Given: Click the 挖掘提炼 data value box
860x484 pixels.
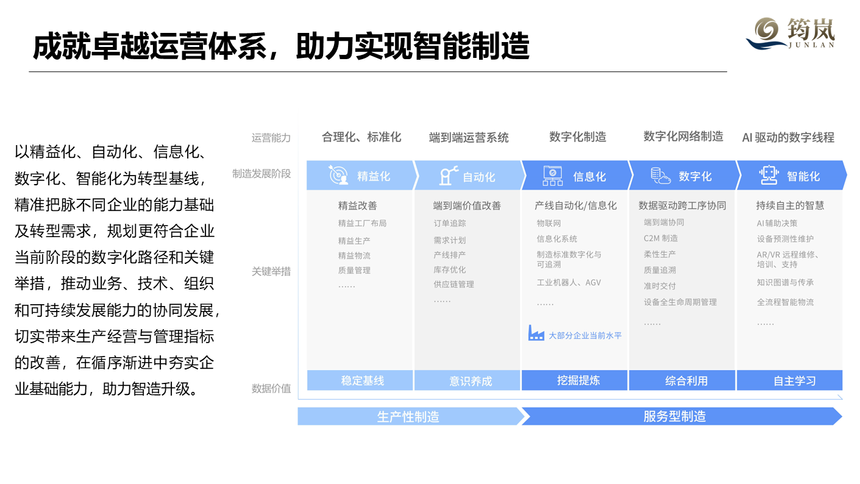Looking at the screenshot, I should (x=574, y=380).
